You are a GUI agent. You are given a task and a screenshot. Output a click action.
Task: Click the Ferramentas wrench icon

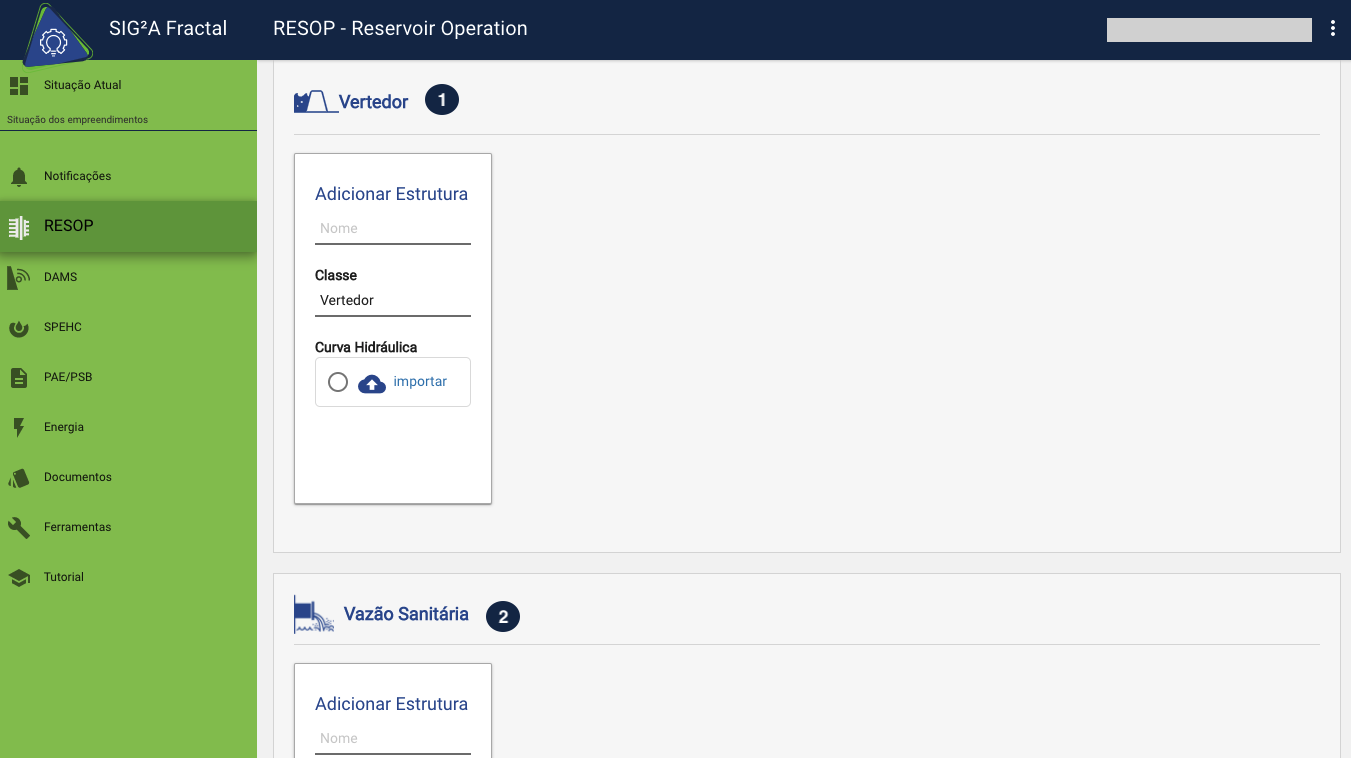point(19,528)
